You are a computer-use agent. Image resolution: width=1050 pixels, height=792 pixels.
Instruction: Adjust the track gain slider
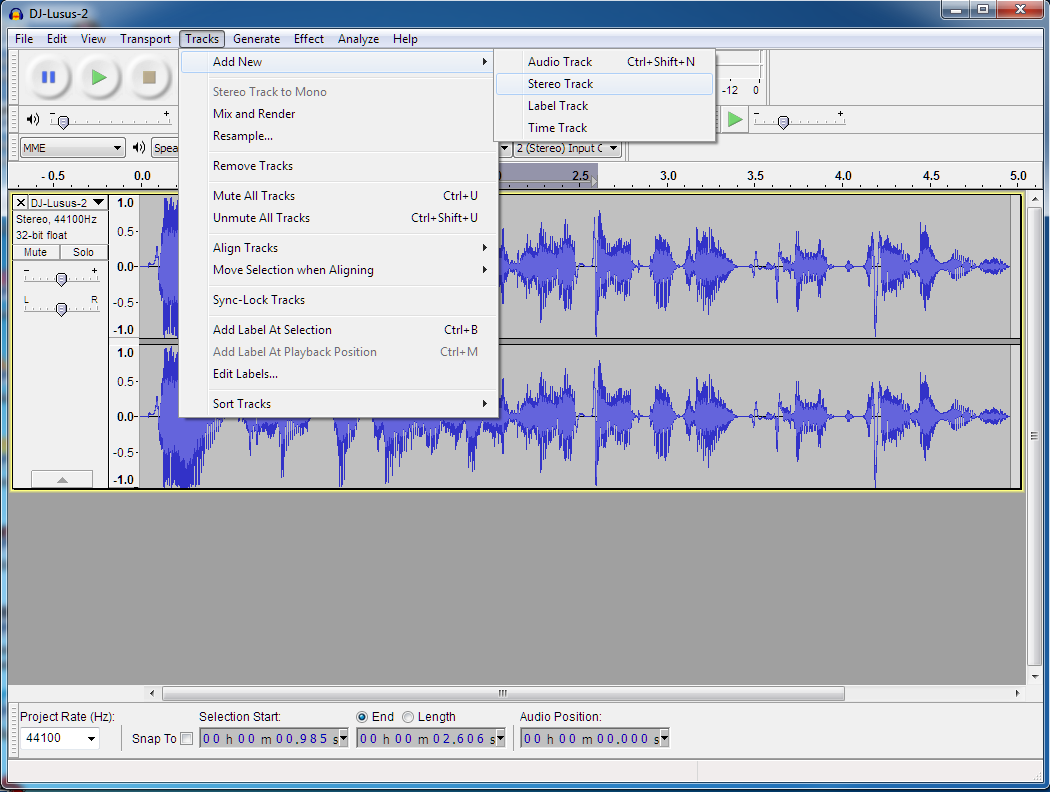[x=61, y=277]
